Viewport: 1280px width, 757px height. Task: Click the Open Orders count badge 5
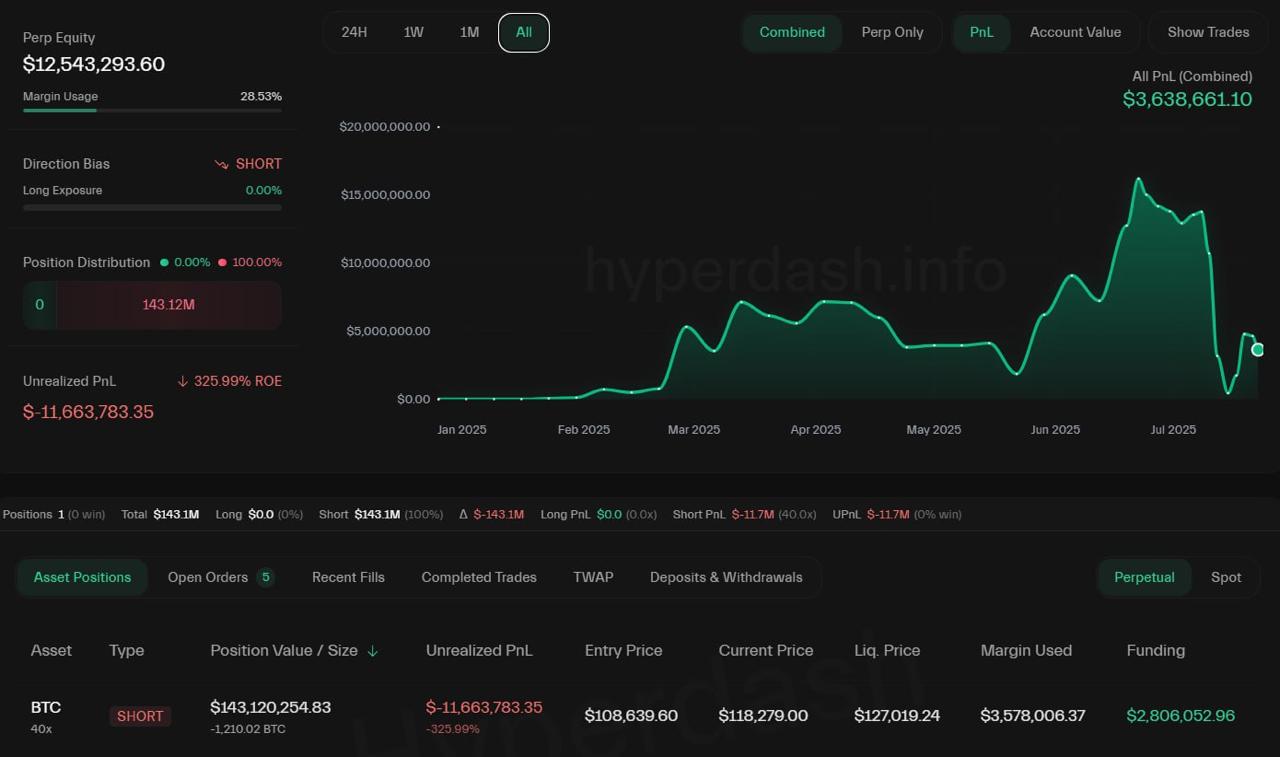(x=265, y=577)
